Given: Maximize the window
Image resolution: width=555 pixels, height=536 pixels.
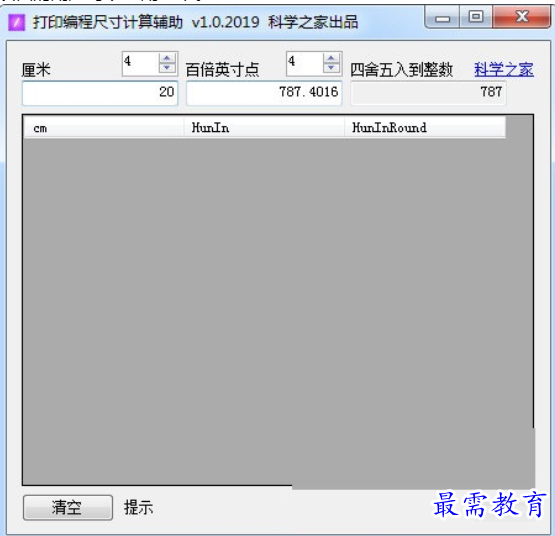Looking at the screenshot, I should point(476,17).
